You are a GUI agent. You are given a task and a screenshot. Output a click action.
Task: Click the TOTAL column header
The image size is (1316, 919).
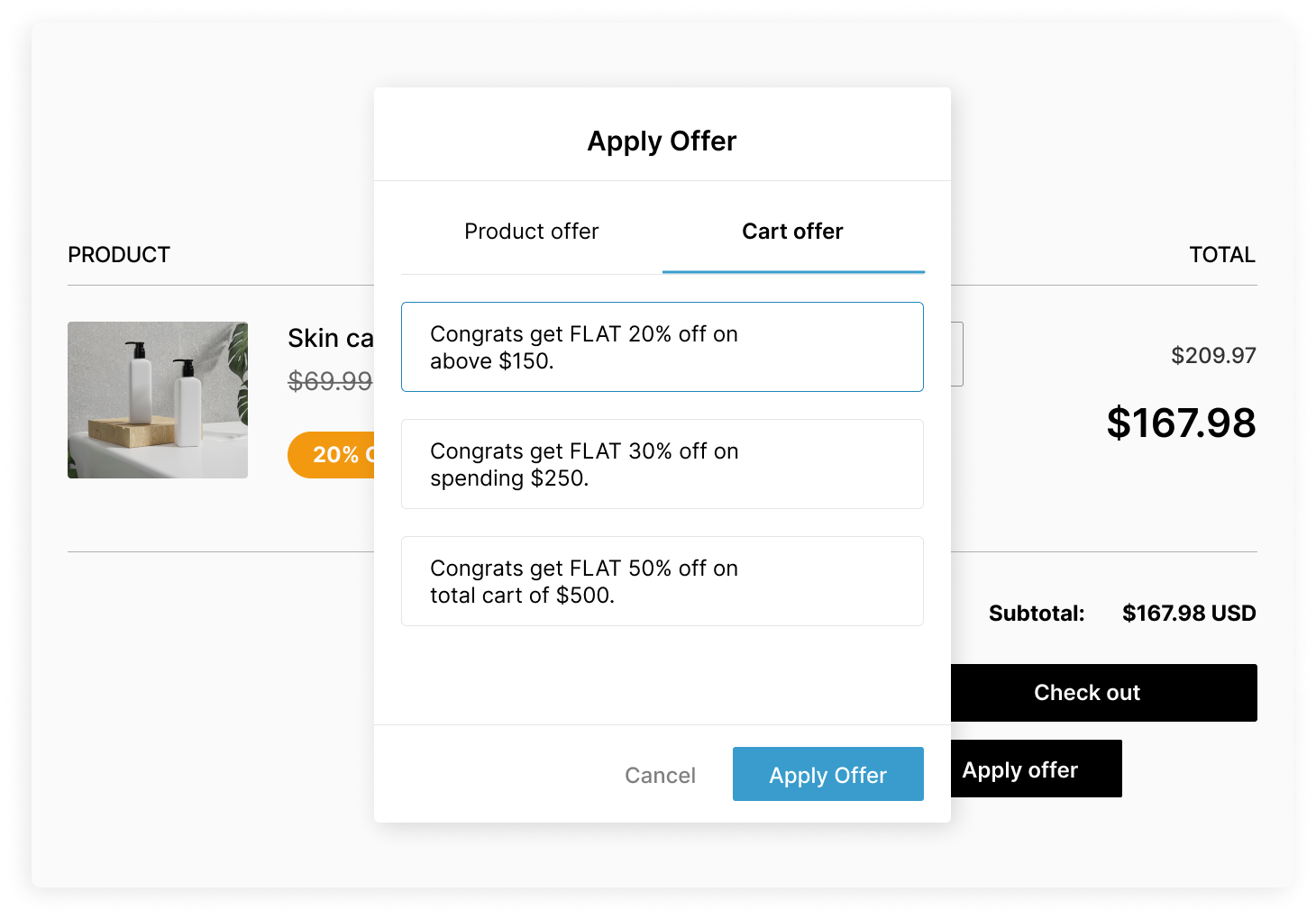coord(1221,255)
